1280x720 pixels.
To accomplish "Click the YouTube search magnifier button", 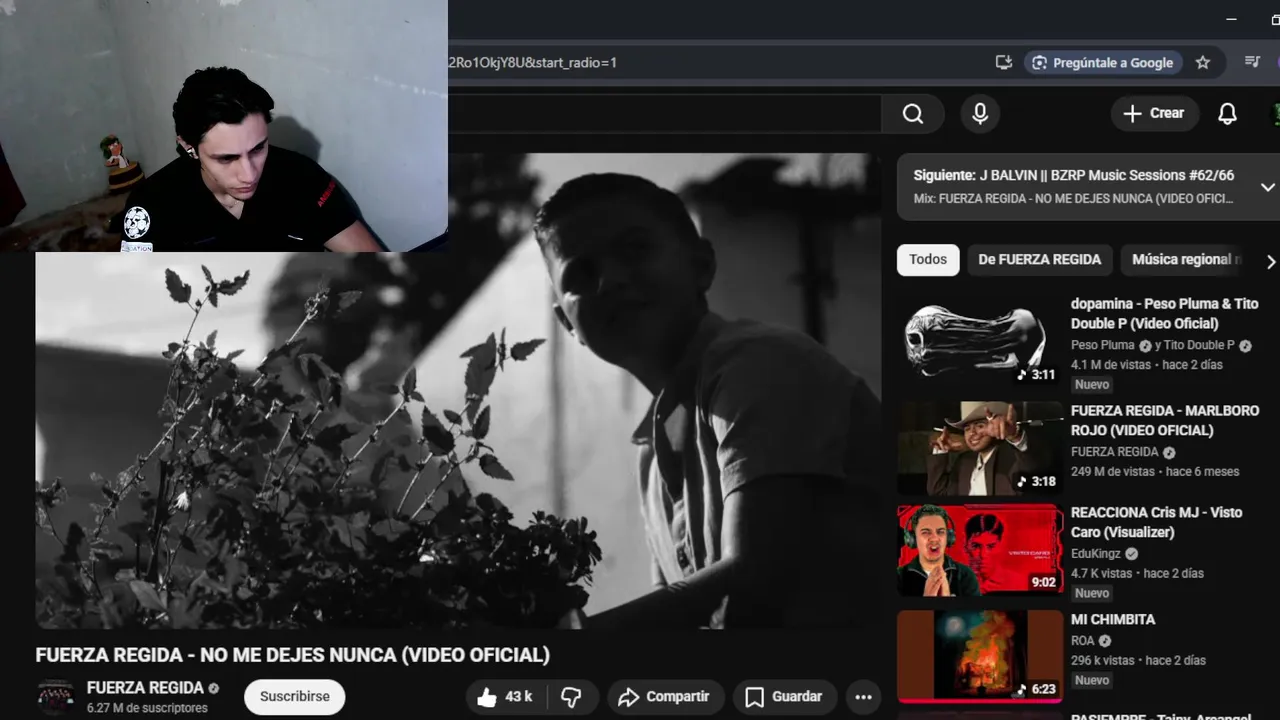I will point(912,114).
